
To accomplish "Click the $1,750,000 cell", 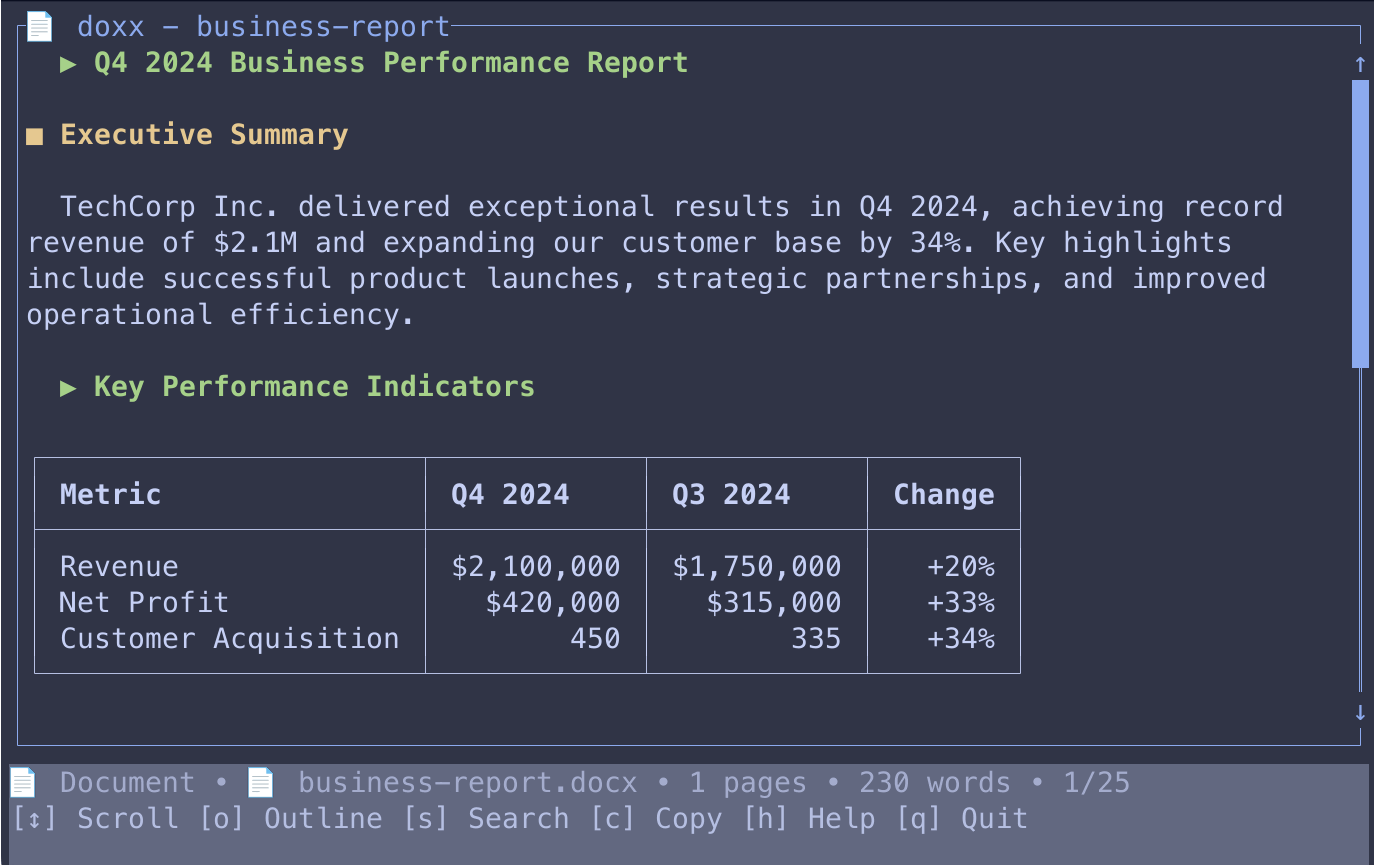I will (756, 567).
